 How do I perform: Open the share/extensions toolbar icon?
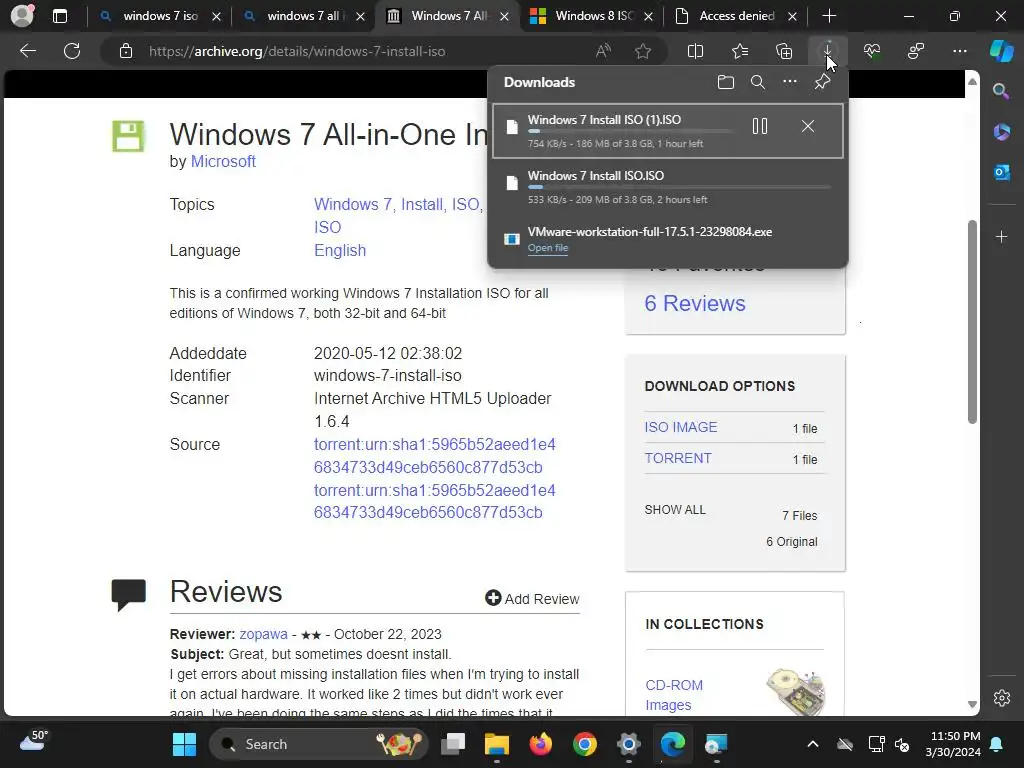pyautogui.click(x=916, y=51)
